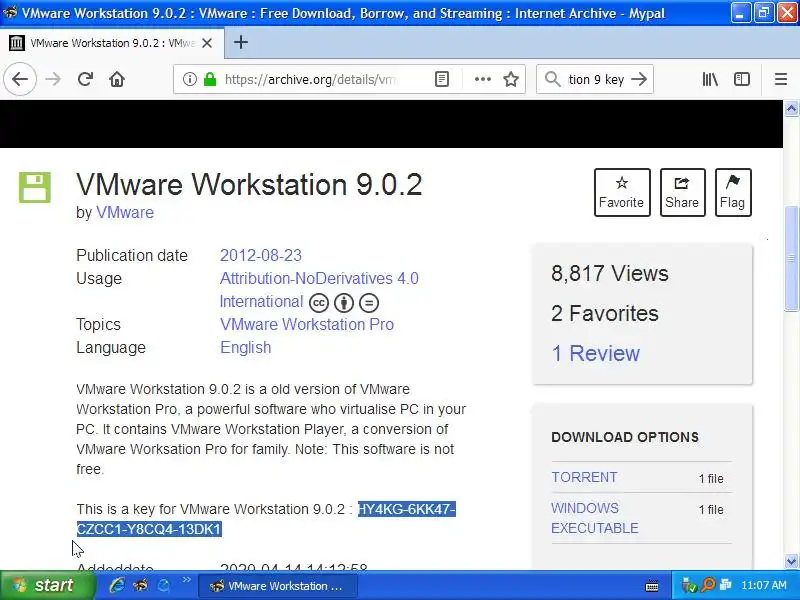Open the VMware author link
The width and height of the screenshot is (800, 600).
point(125,212)
